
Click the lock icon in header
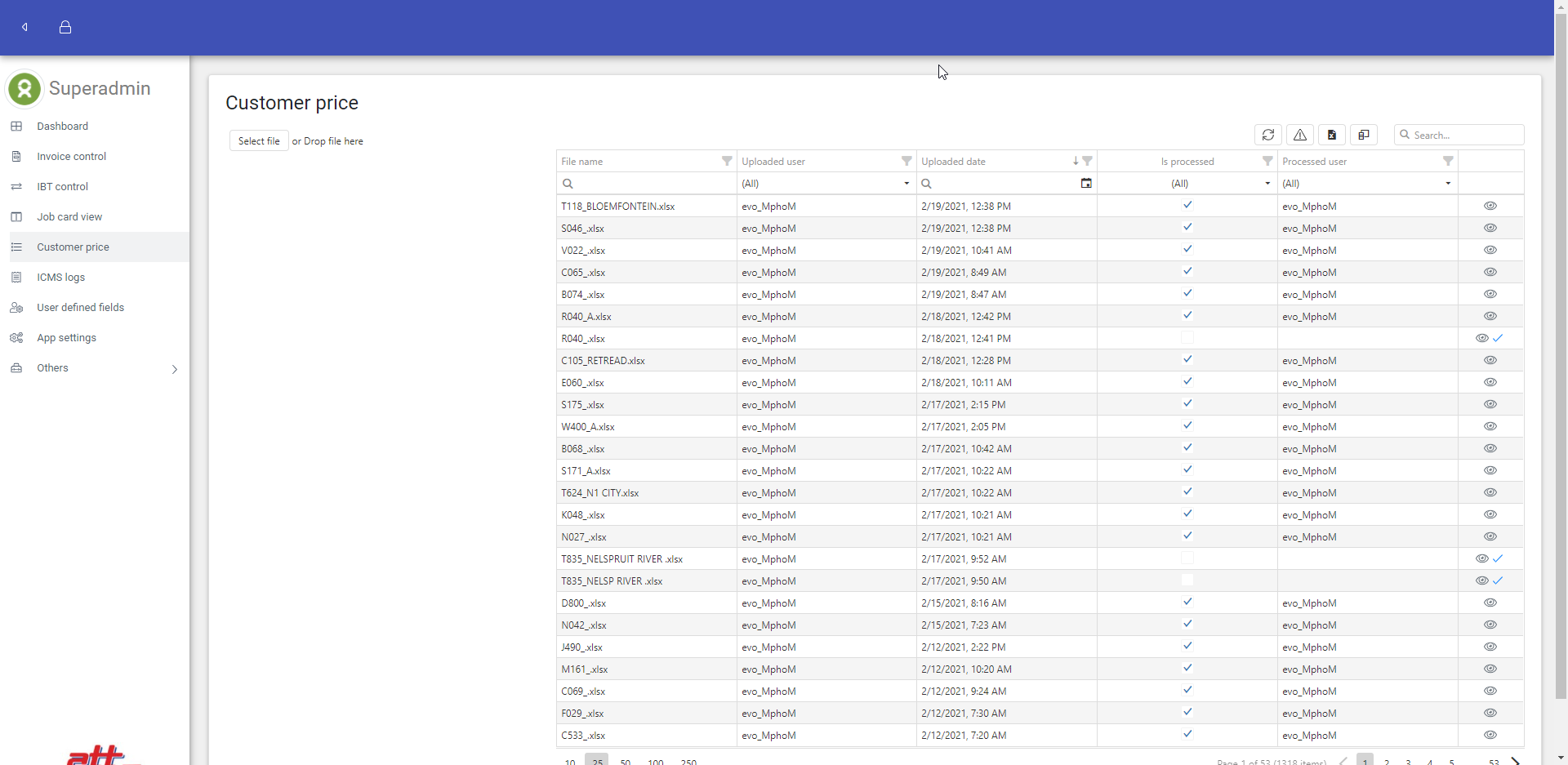coord(65,27)
